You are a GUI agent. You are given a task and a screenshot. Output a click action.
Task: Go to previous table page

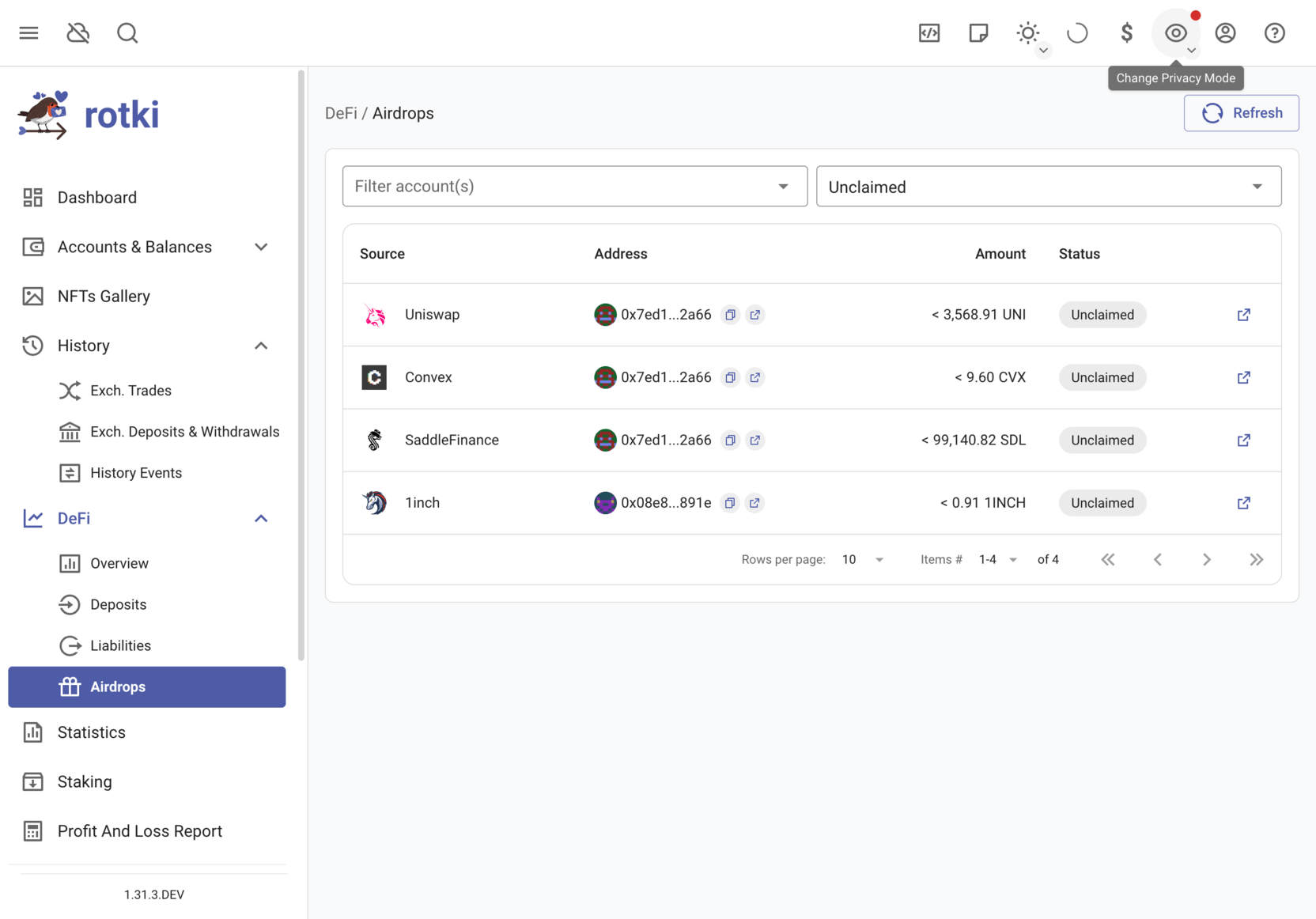coord(1157,560)
